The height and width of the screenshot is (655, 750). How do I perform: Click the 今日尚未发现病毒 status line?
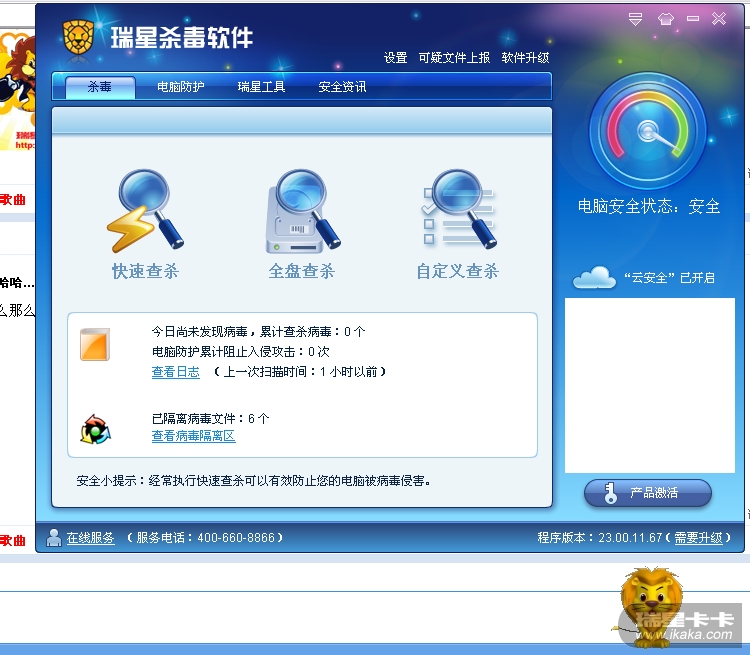pyautogui.click(x=258, y=332)
